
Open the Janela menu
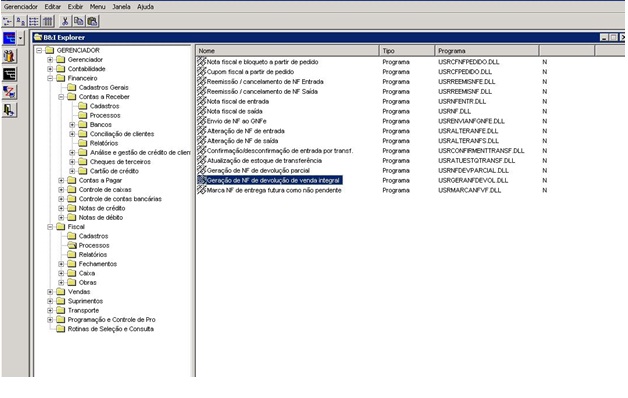(121, 7)
